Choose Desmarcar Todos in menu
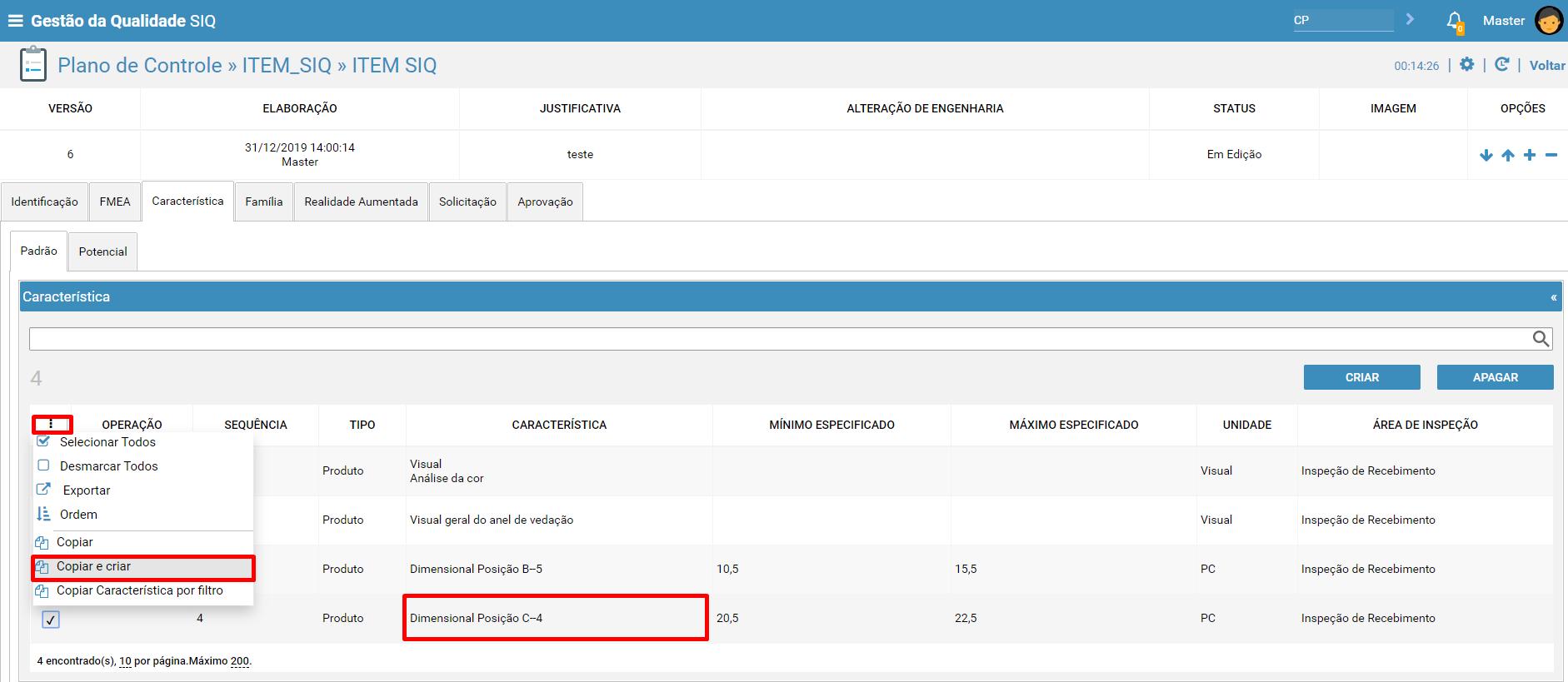The height and width of the screenshot is (682, 1568). 109,466
